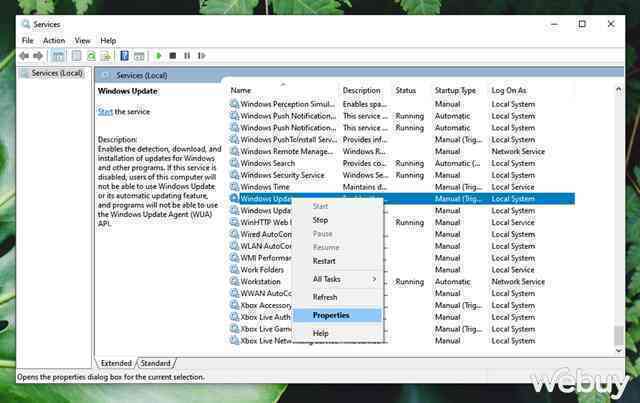Switch to the Extended tab
This screenshot has width=640, height=403.
coord(116,363)
